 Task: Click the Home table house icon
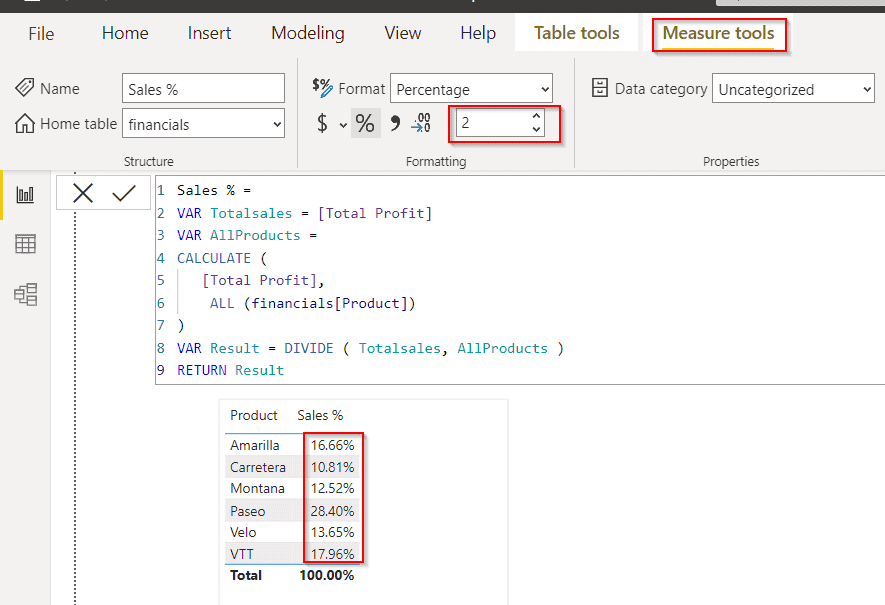point(25,123)
